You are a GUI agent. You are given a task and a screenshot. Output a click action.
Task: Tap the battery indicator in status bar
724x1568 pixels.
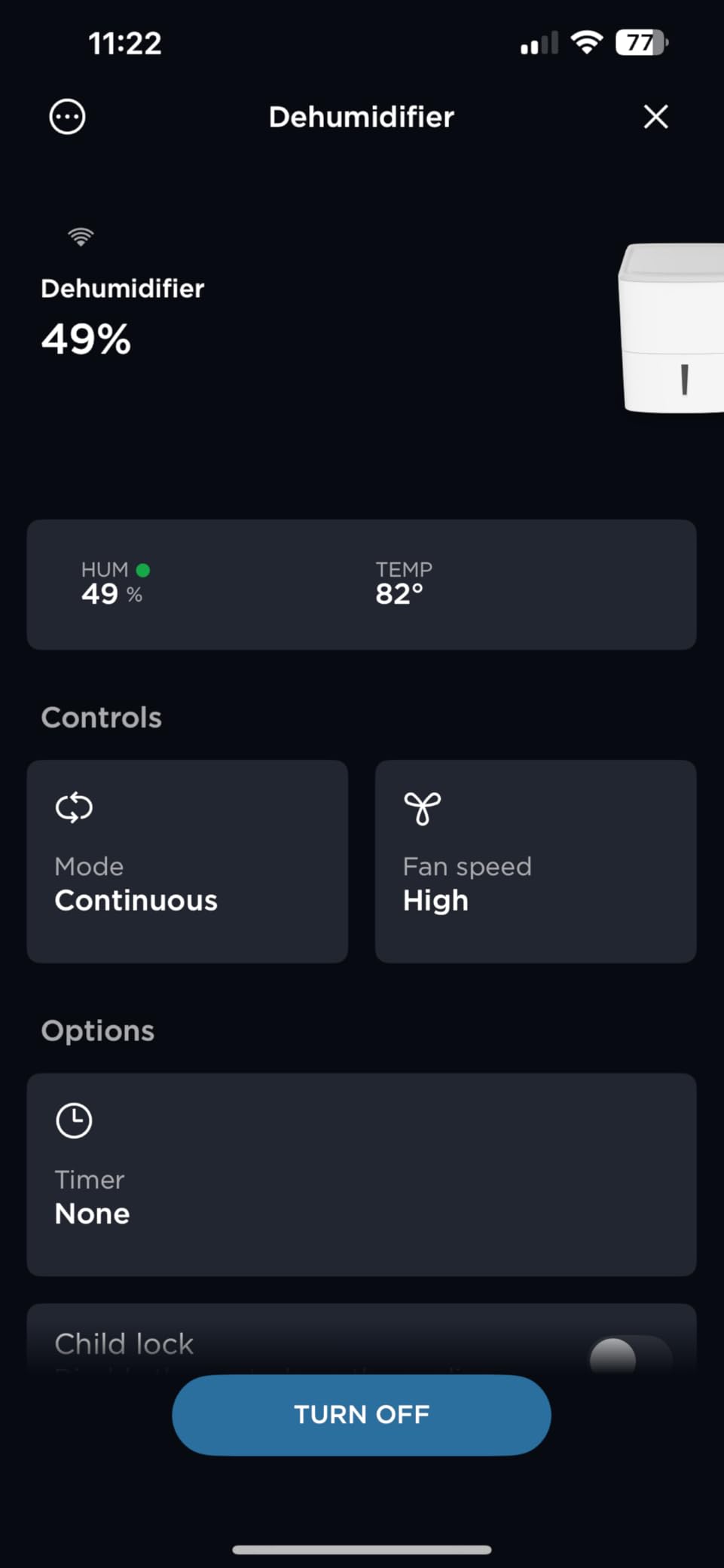pos(641,43)
